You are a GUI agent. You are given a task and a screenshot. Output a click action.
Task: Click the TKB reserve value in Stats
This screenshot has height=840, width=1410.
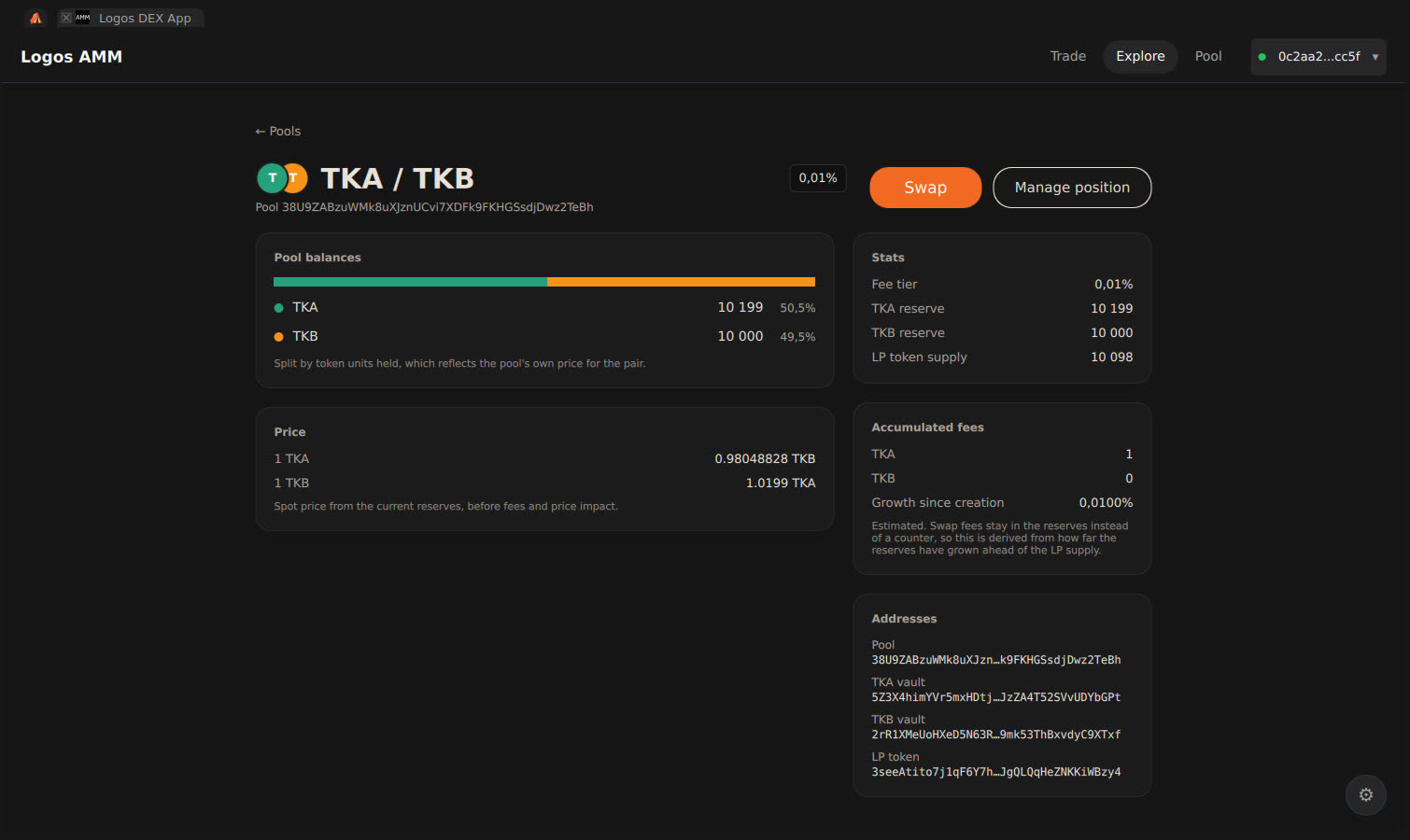click(1112, 333)
